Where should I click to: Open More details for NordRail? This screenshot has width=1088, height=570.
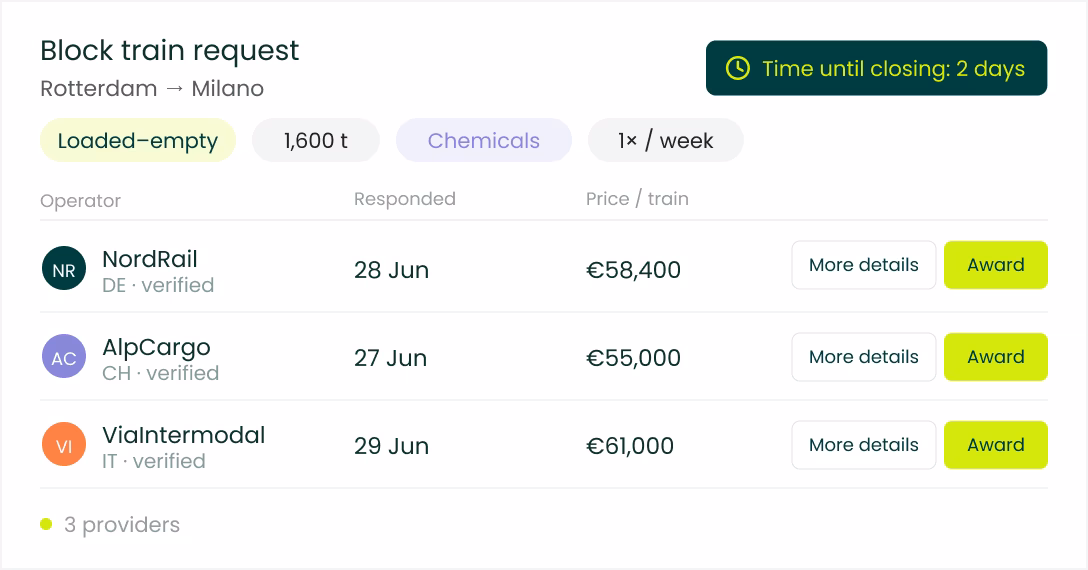click(x=864, y=265)
